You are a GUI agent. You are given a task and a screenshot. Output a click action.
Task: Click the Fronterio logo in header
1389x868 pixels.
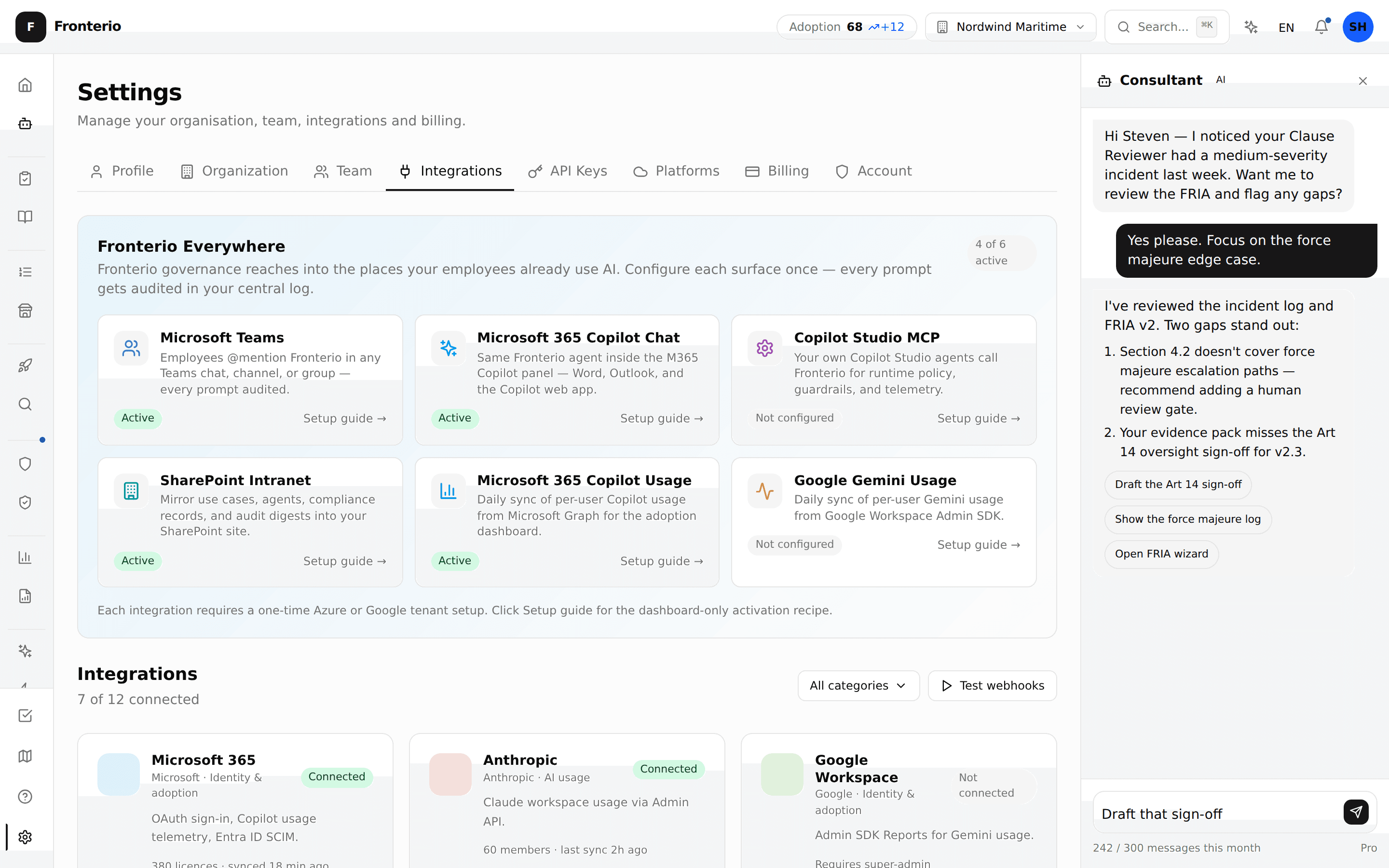(30, 27)
